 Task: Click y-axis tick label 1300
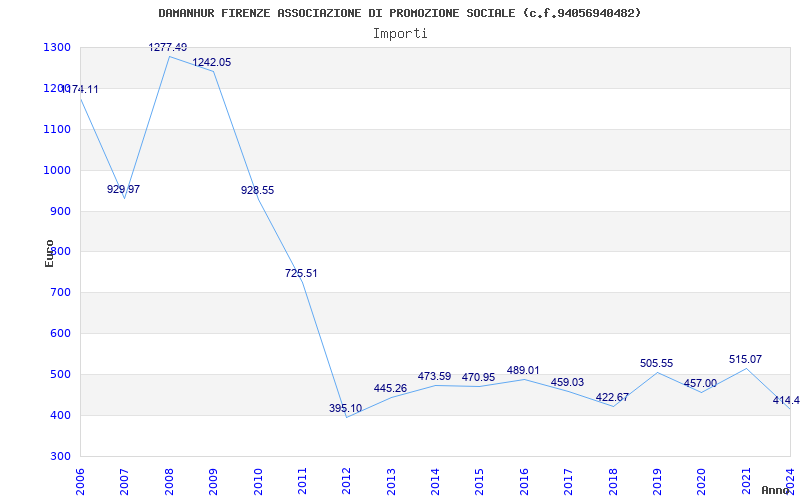click(x=57, y=48)
